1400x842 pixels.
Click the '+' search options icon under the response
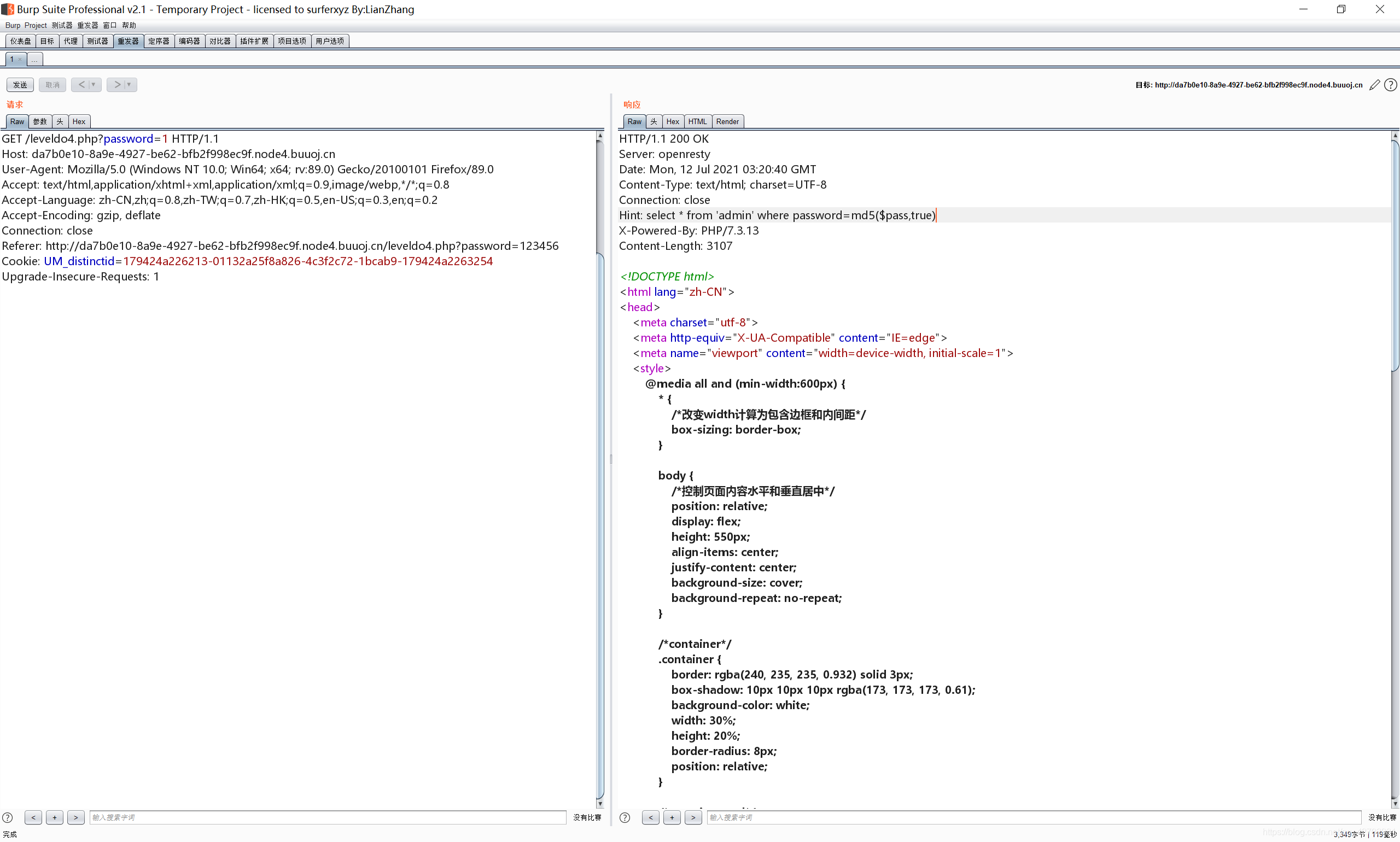coord(672,817)
